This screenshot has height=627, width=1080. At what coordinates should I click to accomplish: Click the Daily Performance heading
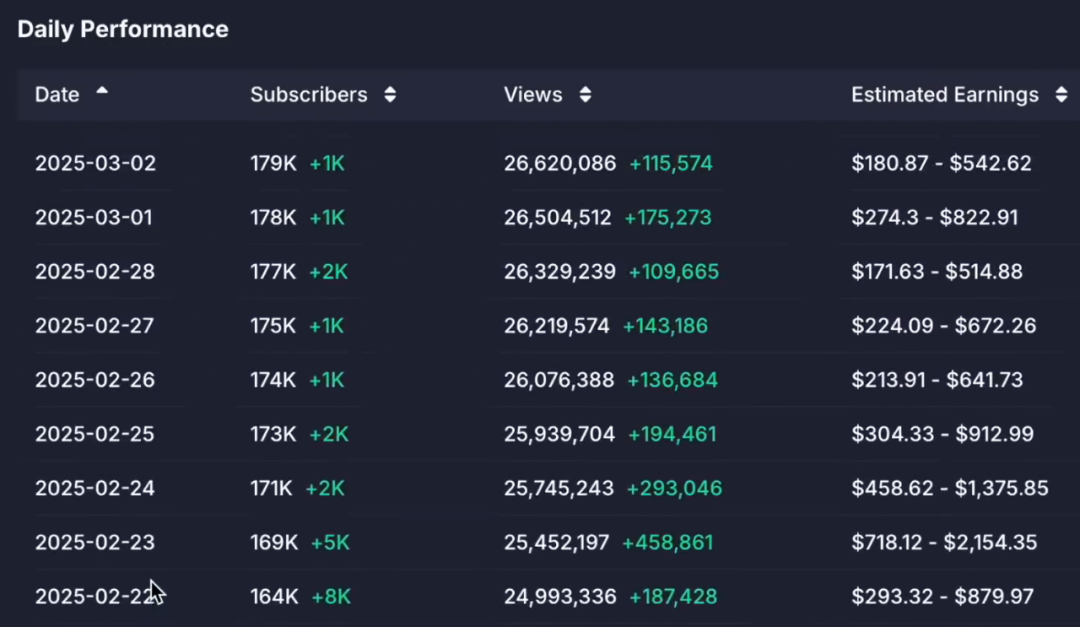click(x=123, y=30)
